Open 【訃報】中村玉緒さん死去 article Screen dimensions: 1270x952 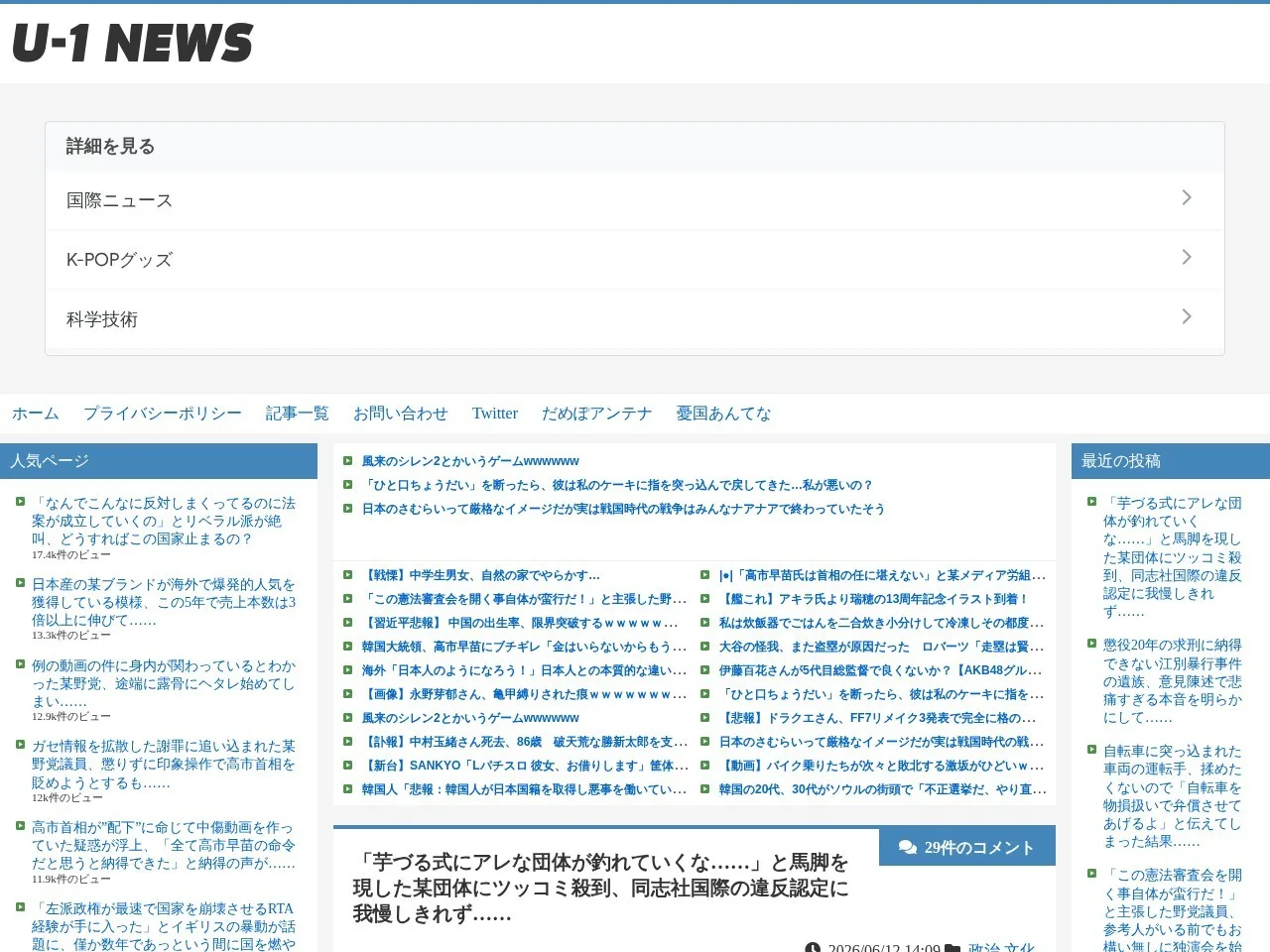click(x=525, y=742)
